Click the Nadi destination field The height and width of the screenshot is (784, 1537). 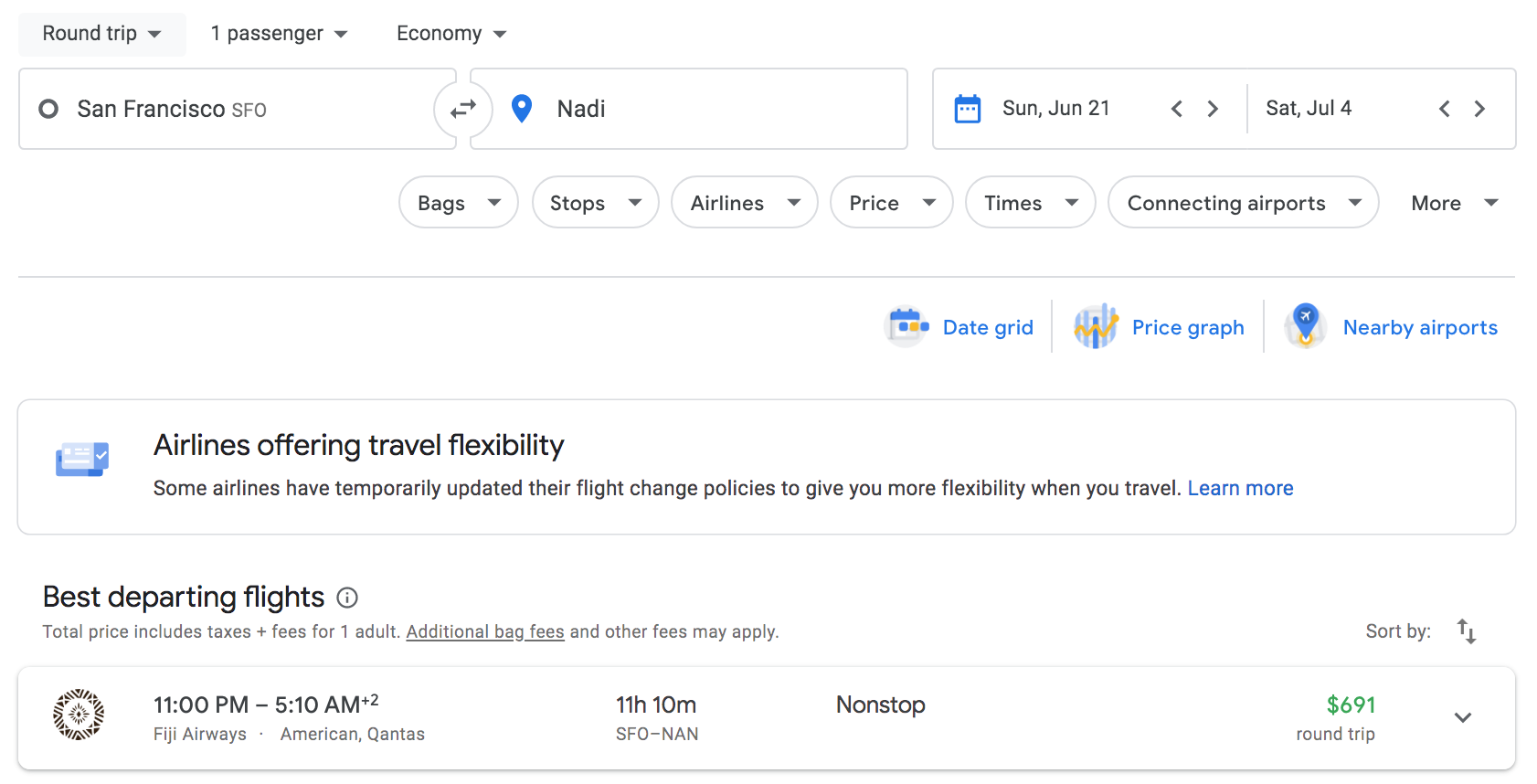[689, 109]
